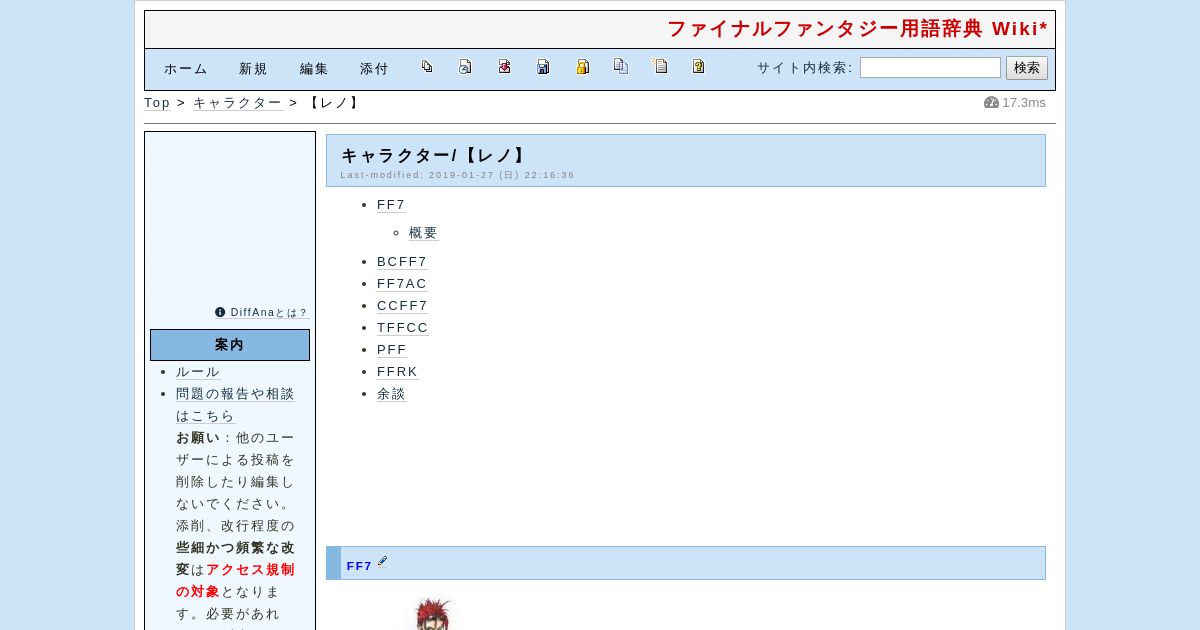
Task: Click red text アクセス規制の対象 in sidebar
Action: coord(236,581)
